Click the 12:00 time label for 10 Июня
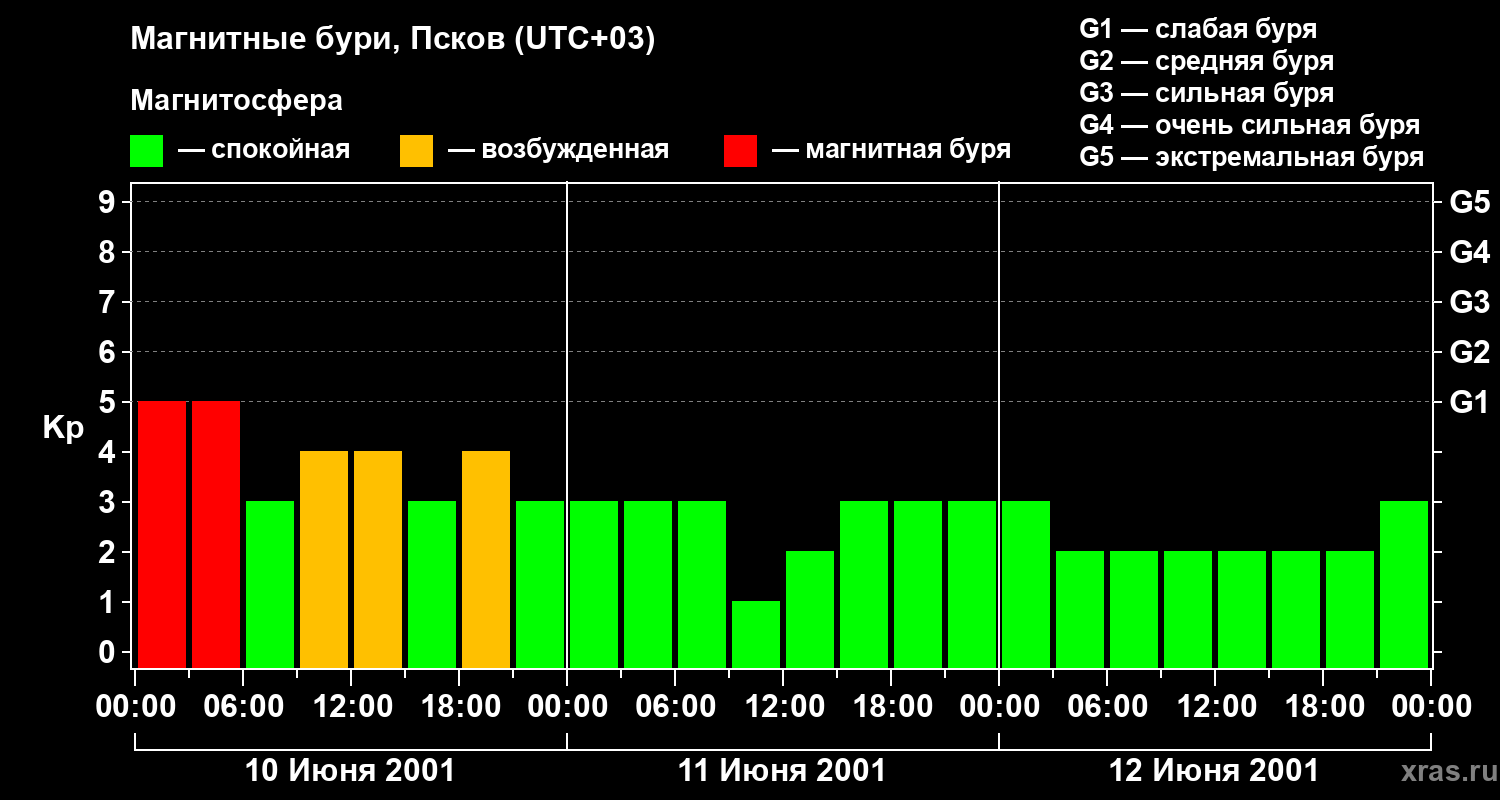1500x800 pixels. [x=351, y=707]
